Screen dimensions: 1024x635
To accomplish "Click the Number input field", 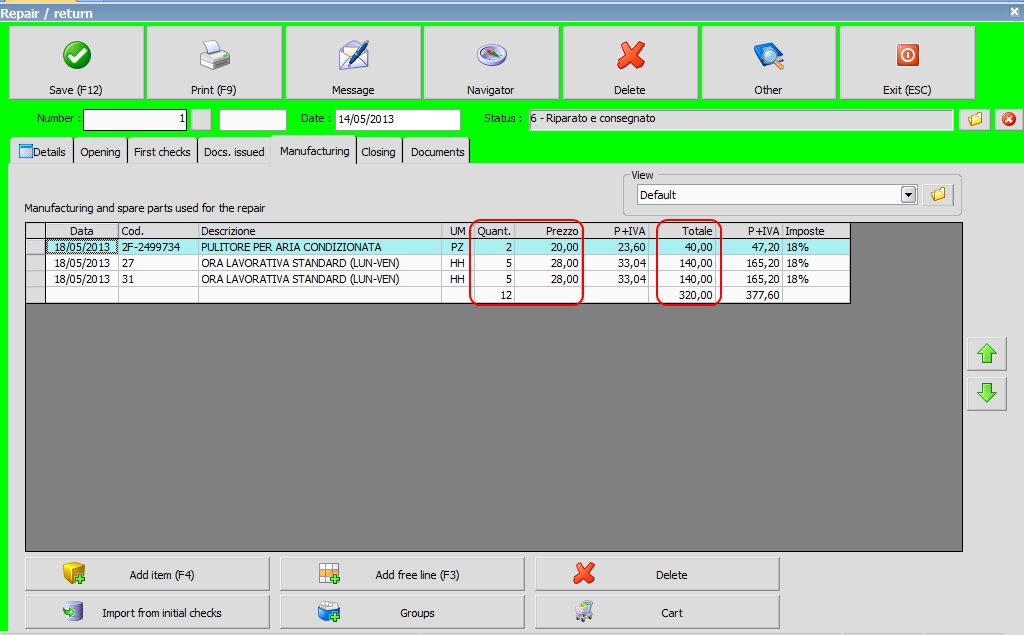I will click(135, 120).
